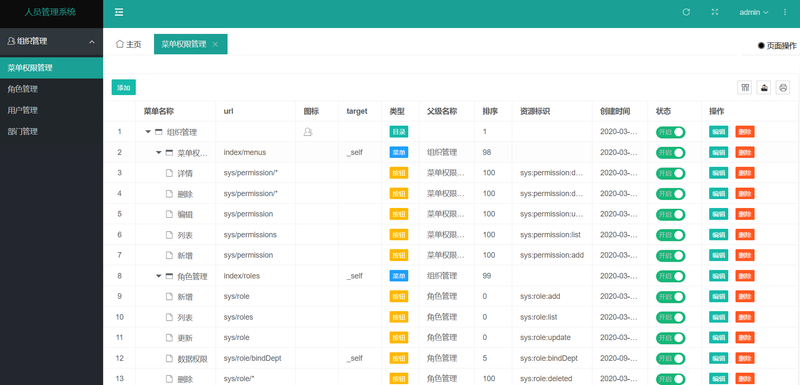This screenshot has height=385, width=800.
Task: Click 编辑 for the sys:role:bindDept row
Action: point(718,358)
